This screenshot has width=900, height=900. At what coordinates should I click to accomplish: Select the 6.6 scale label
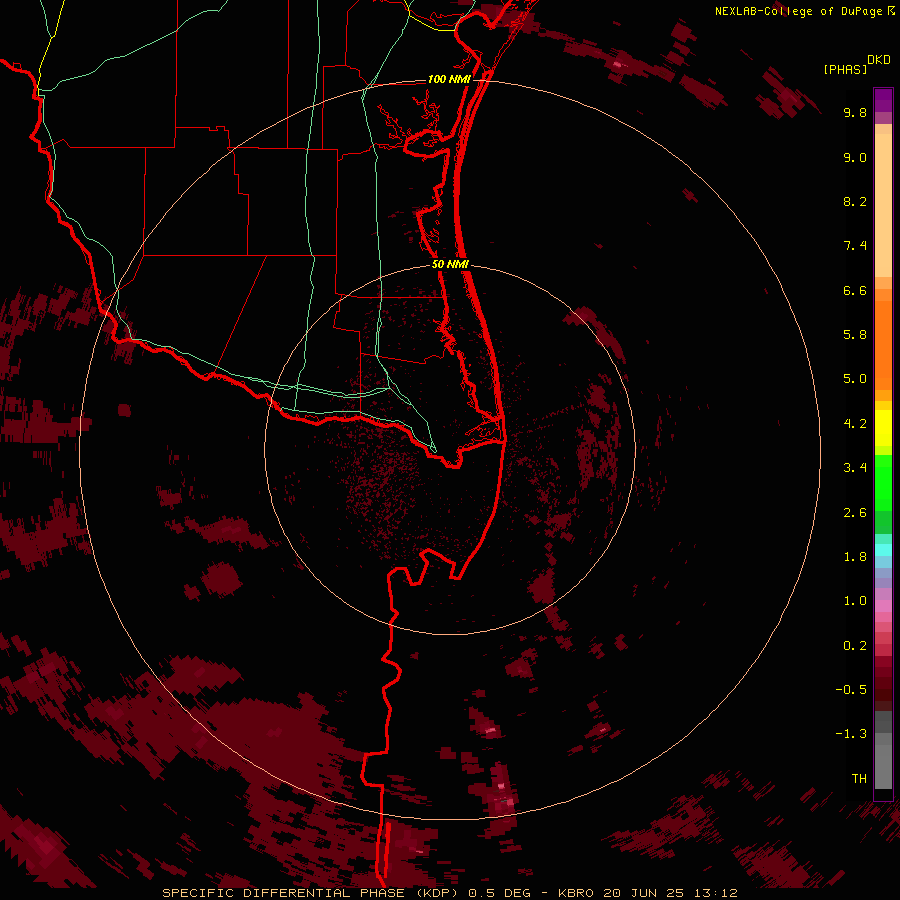855,290
